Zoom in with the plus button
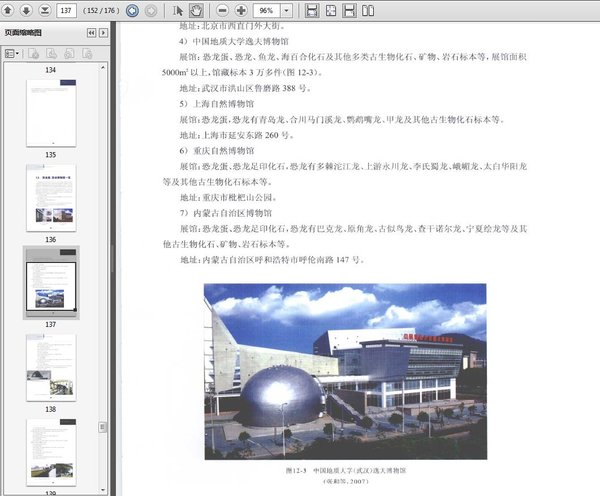Viewport: 600px width, 496px height. 241,10
